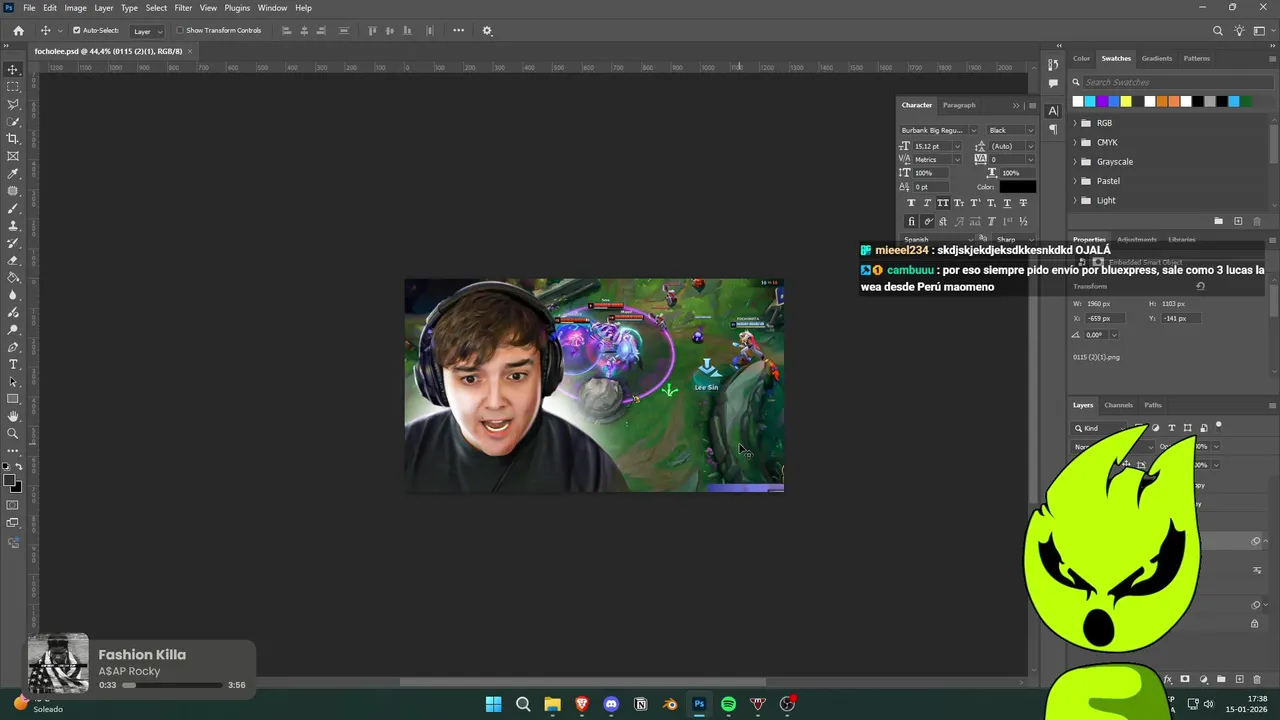The width and height of the screenshot is (1280, 720).
Task: Select the Rectangular Marquee tool
Action: pyautogui.click(x=13, y=87)
